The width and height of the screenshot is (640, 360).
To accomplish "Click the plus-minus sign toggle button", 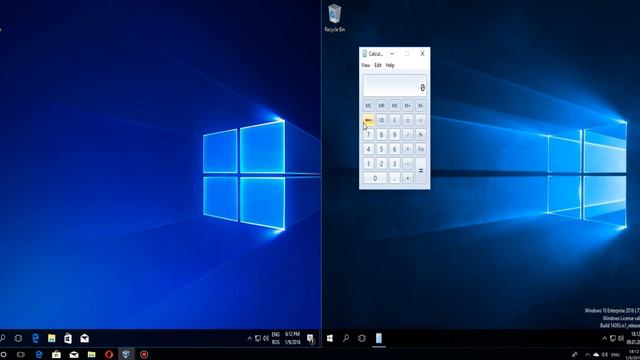I will 407,120.
